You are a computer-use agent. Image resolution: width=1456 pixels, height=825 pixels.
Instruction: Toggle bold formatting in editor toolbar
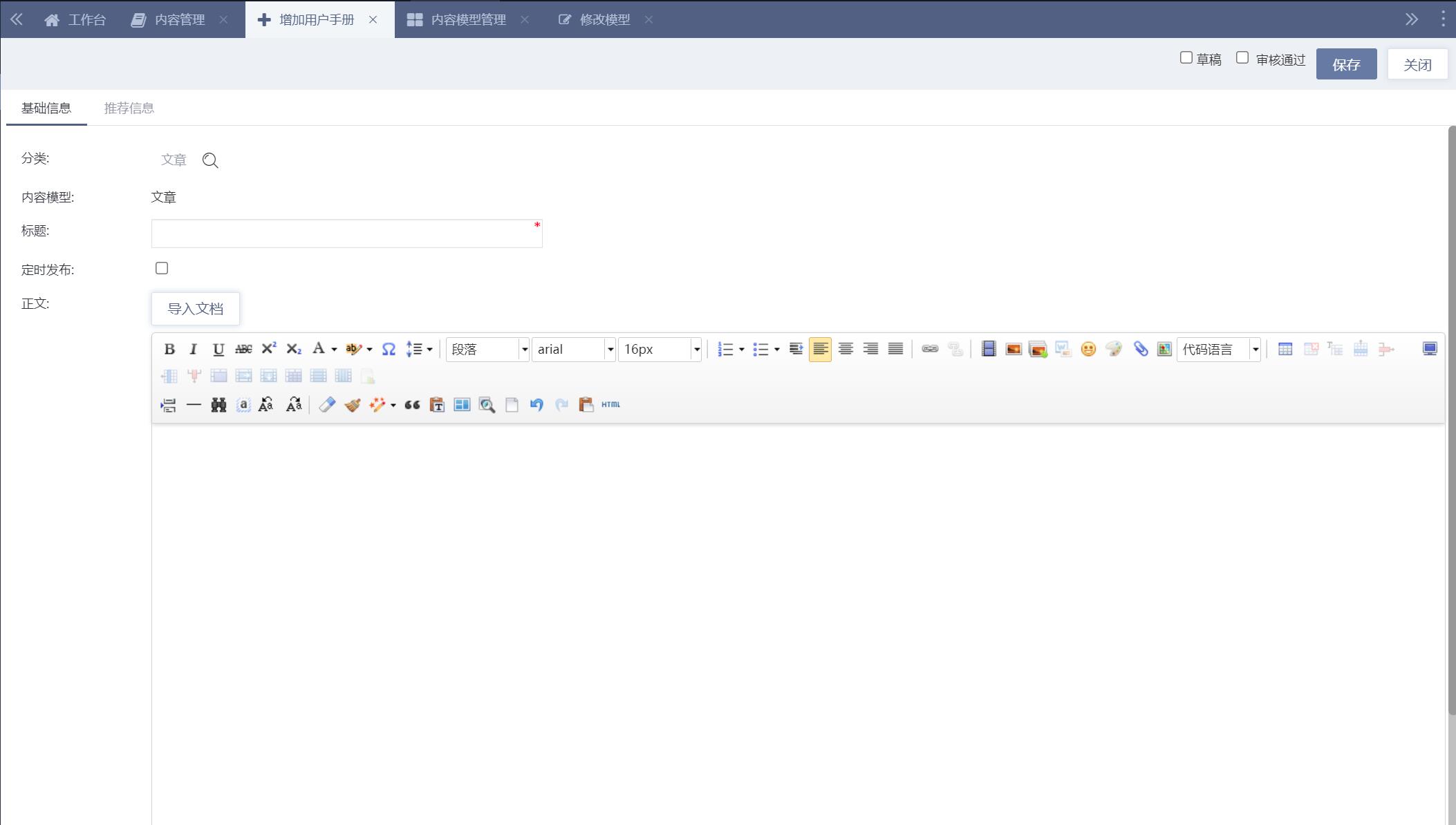coord(169,349)
